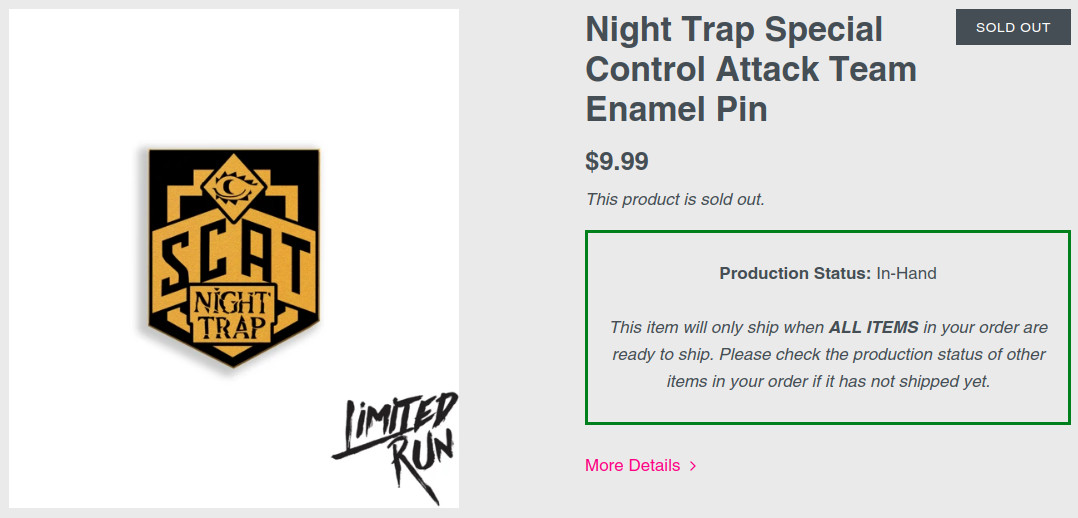Image resolution: width=1078 pixels, height=518 pixels.
Task: Click the "This item will only ship" text
Action: (x=716, y=327)
